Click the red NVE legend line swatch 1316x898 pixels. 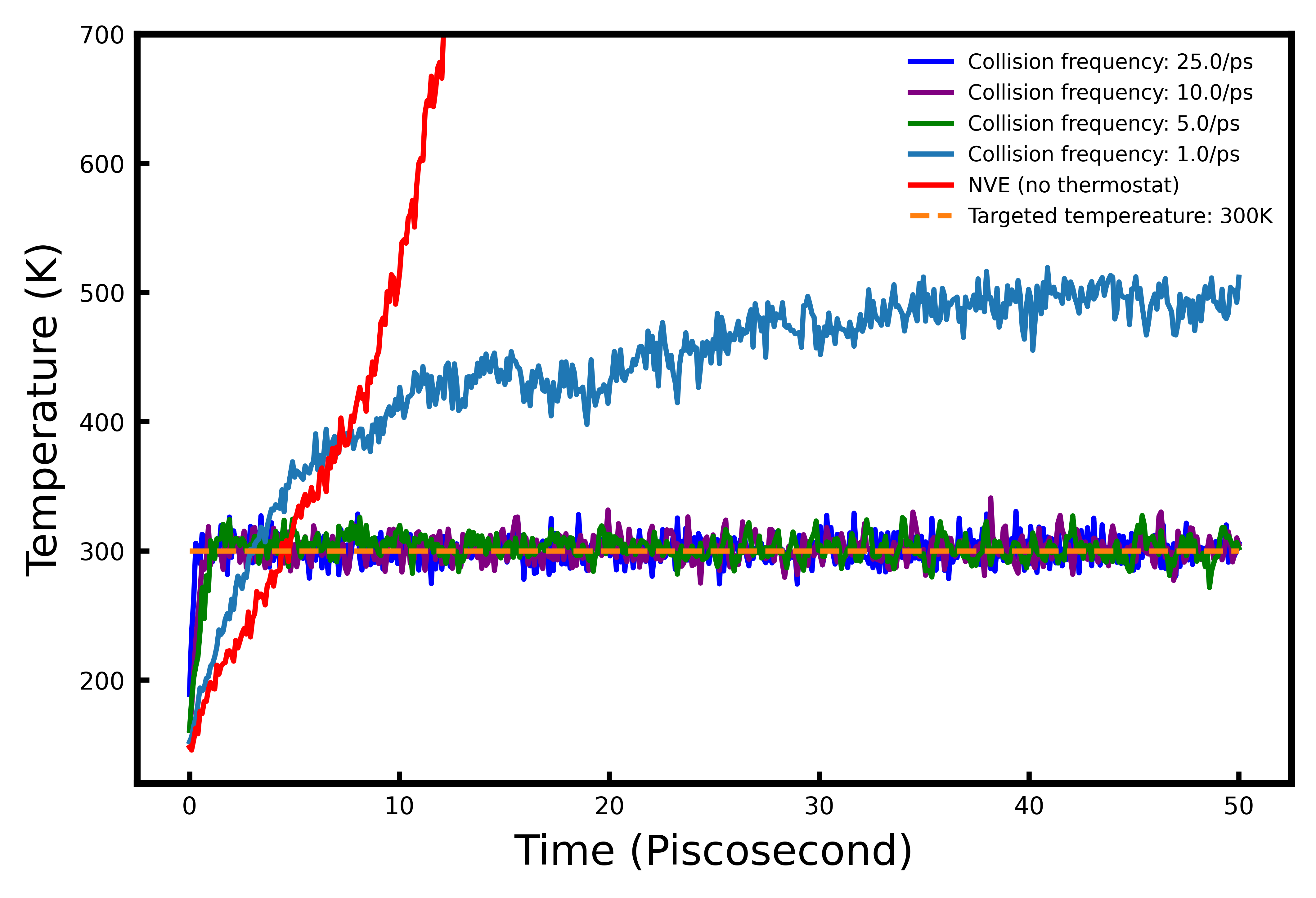[x=931, y=185]
